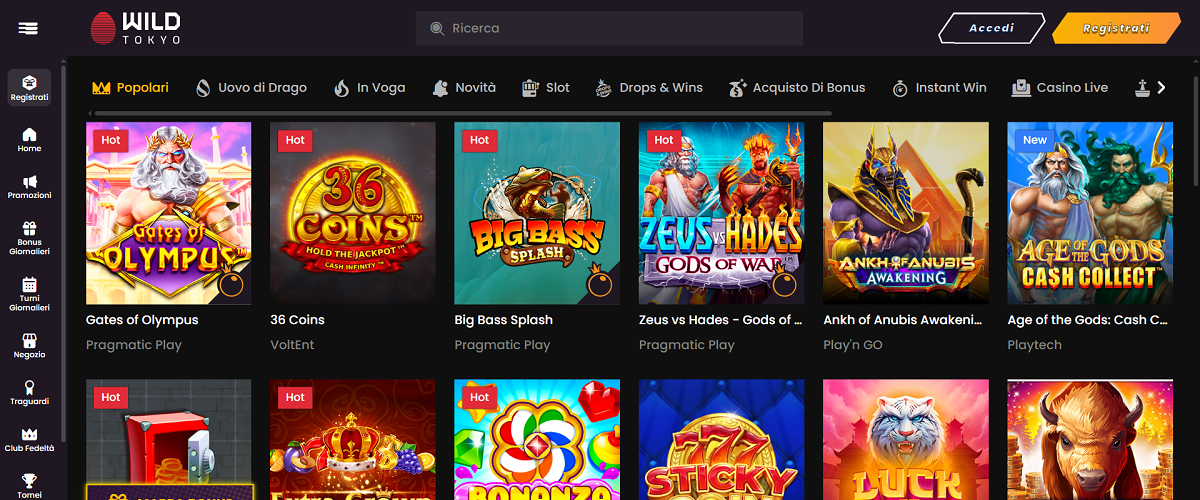
Task: Open the crown and fruits game thumbnail
Action: [353, 440]
